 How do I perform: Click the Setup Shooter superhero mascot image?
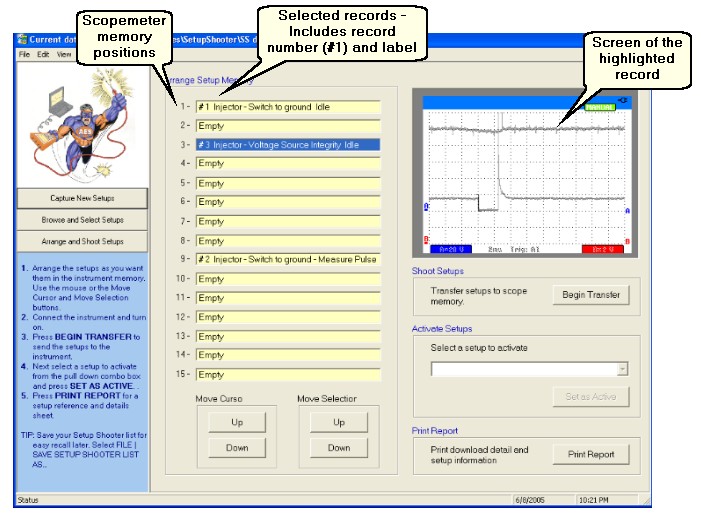tap(82, 125)
